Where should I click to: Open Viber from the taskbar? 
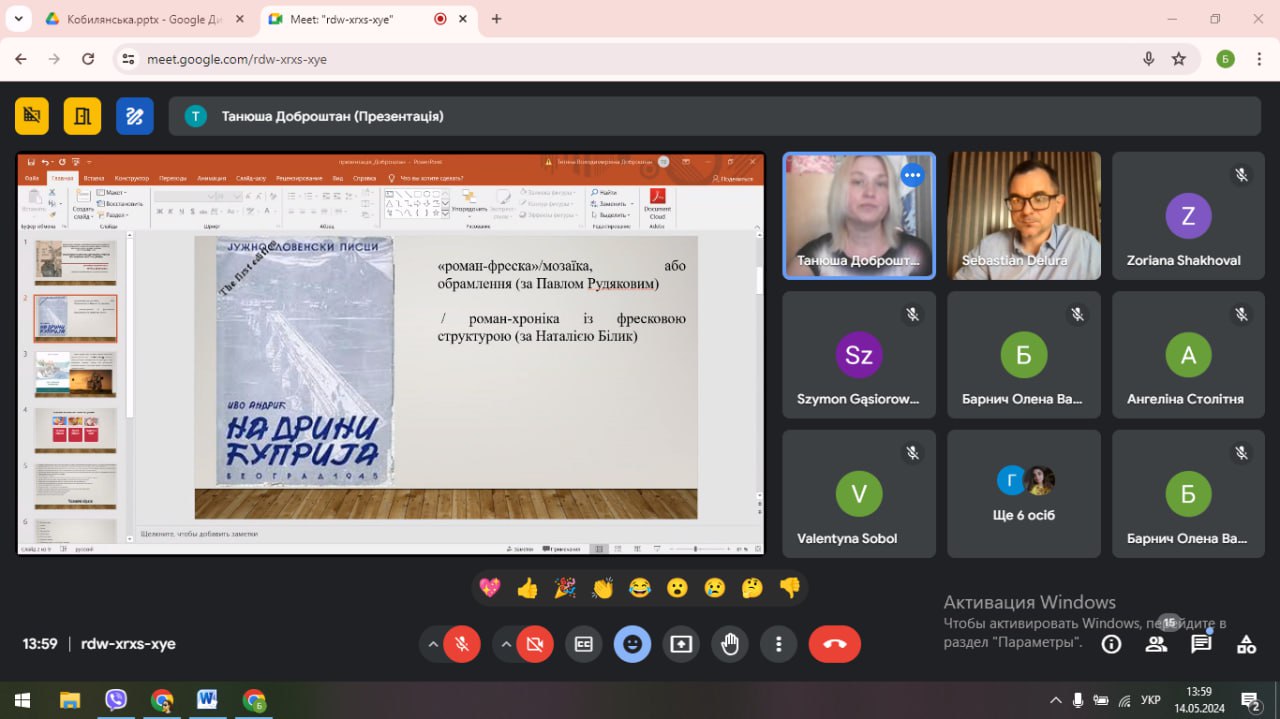click(116, 700)
